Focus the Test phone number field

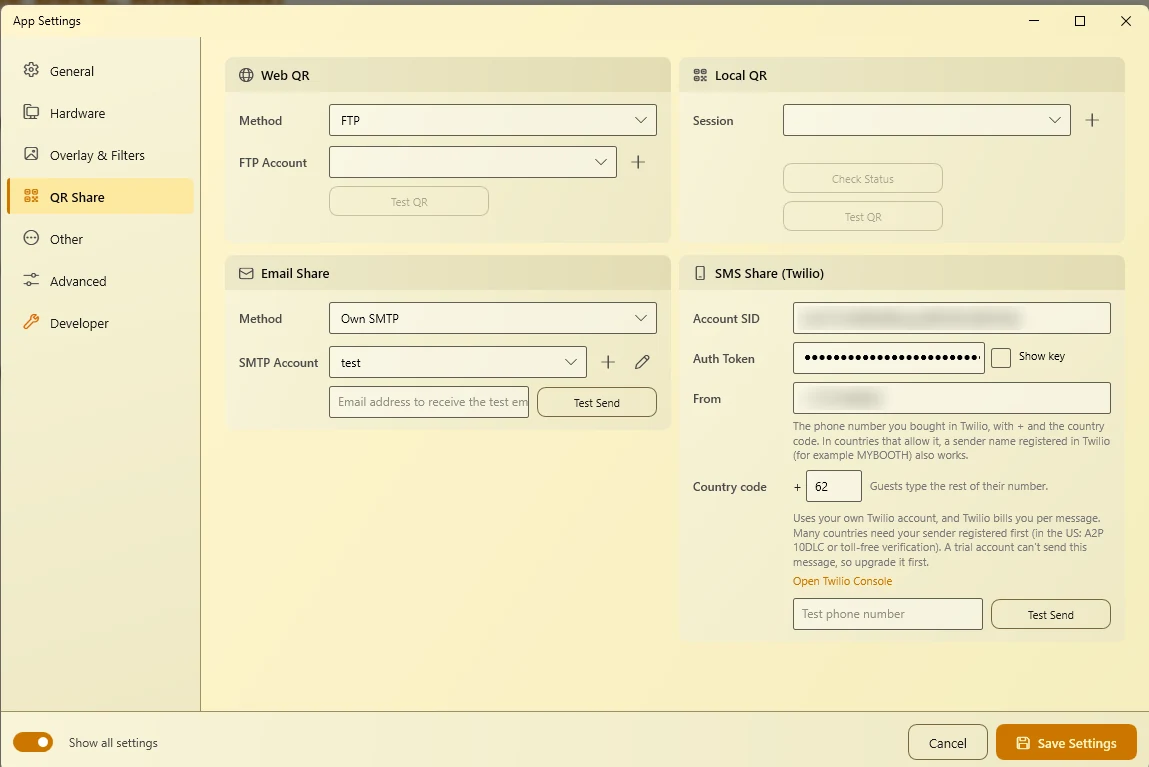click(887, 614)
